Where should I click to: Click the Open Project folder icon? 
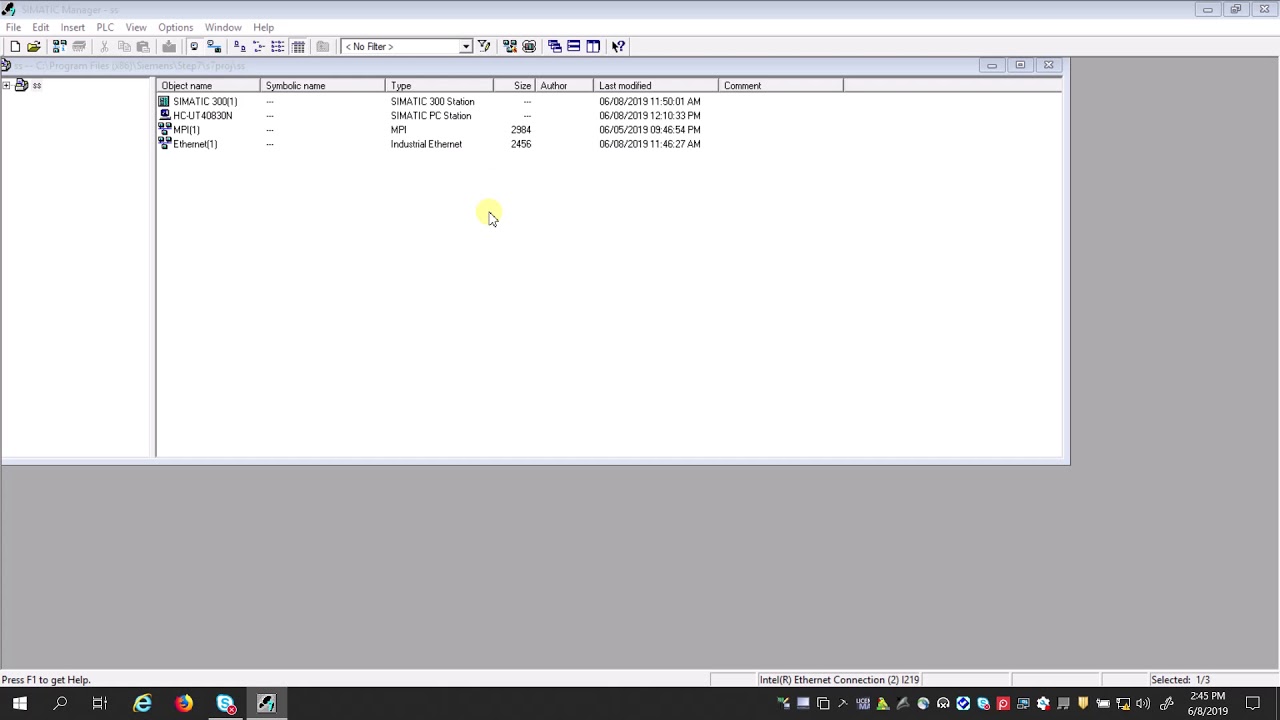34,46
